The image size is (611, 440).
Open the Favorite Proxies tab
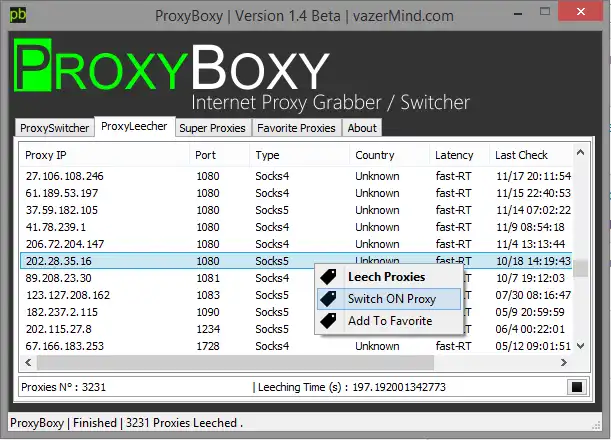coord(297,128)
